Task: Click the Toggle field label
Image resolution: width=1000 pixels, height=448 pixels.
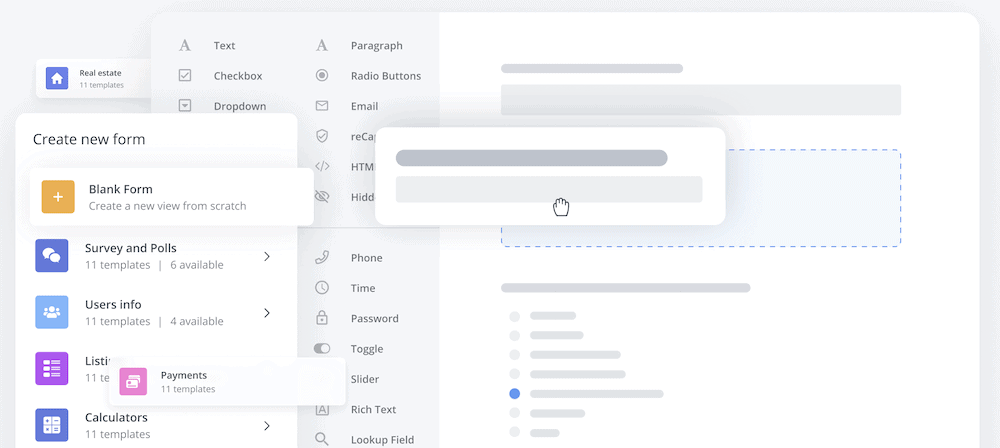Action: point(367,348)
